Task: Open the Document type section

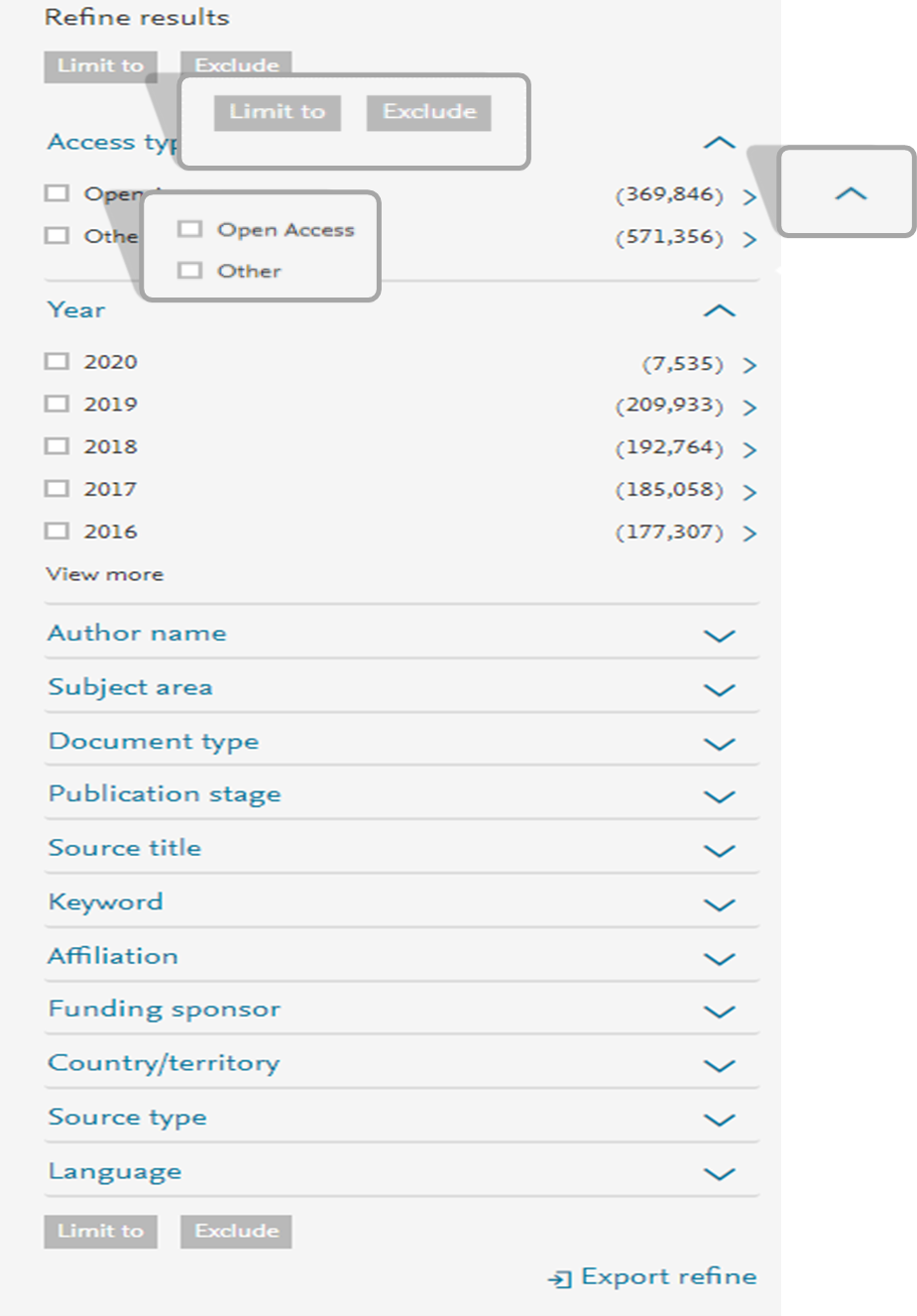Action: click(x=719, y=744)
